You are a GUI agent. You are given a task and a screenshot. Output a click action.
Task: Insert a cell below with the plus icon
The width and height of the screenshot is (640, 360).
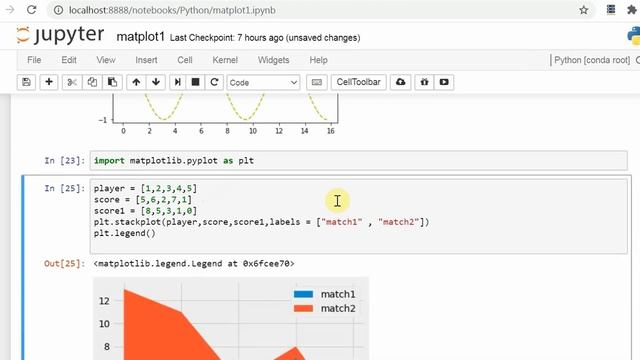pos(49,82)
